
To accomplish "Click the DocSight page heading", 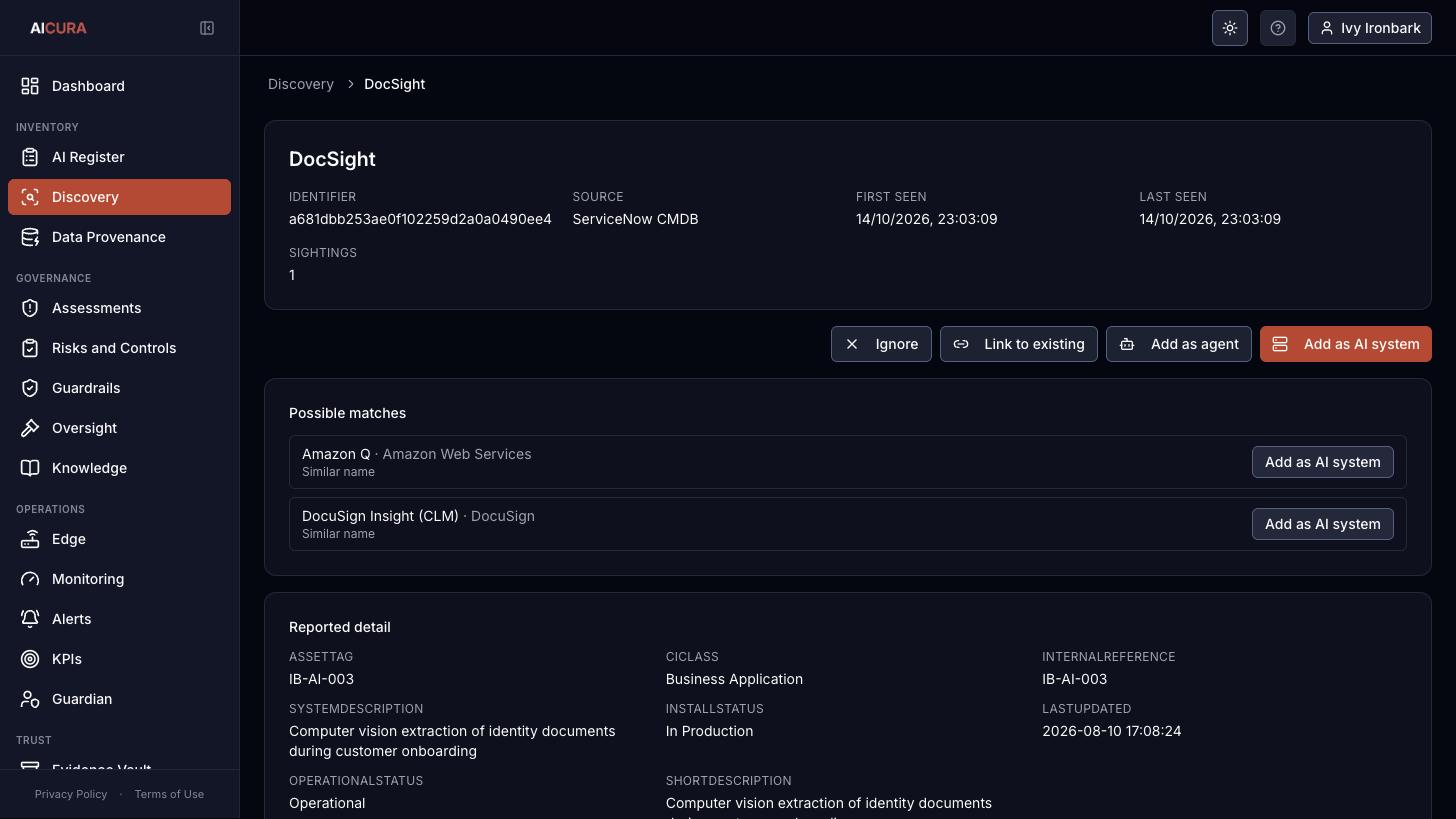I will [x=332, y=159].
